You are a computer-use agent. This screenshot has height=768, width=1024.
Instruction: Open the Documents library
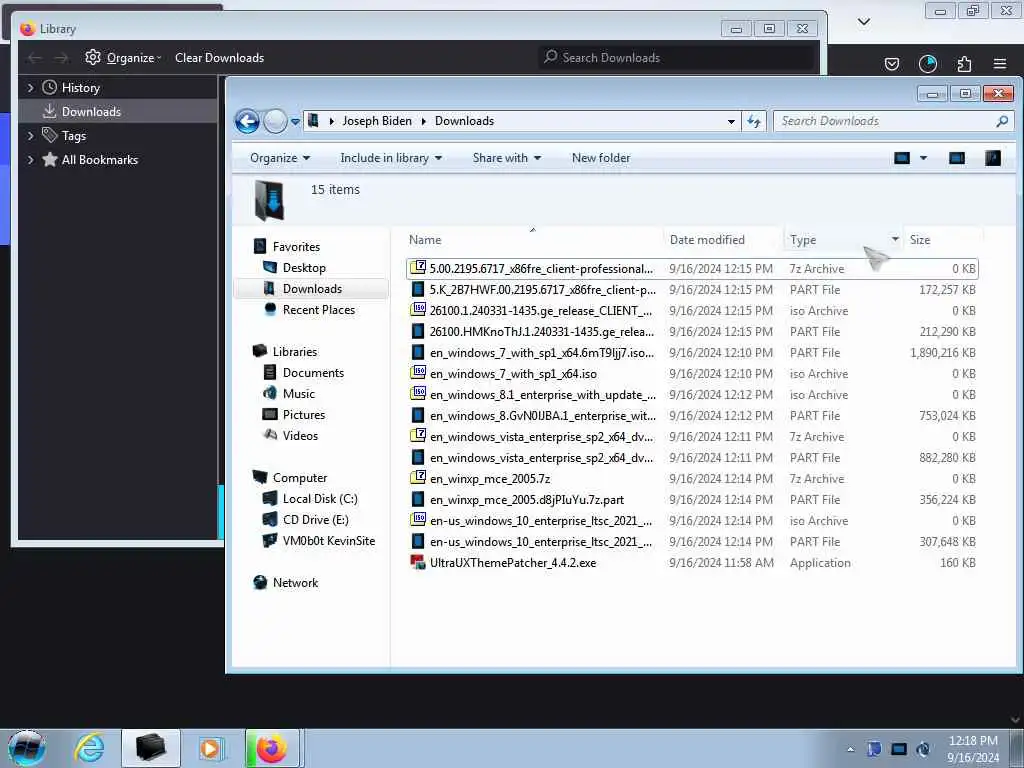[313, 372]
